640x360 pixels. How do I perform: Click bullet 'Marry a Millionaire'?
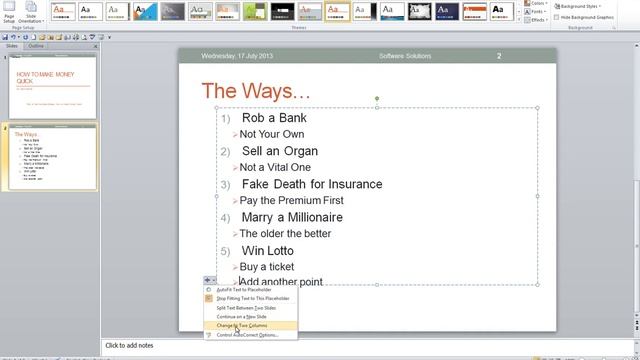[x=292, y=217]
